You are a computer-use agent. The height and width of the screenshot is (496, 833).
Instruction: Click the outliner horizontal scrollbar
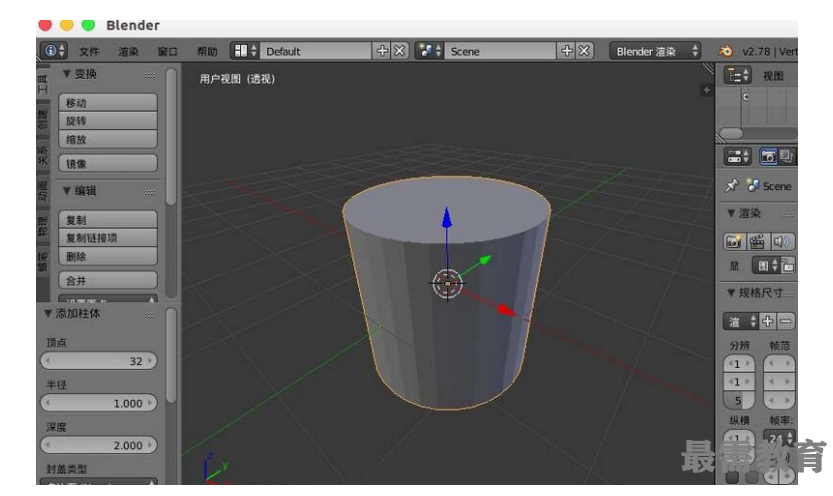(x=732, y=133)
